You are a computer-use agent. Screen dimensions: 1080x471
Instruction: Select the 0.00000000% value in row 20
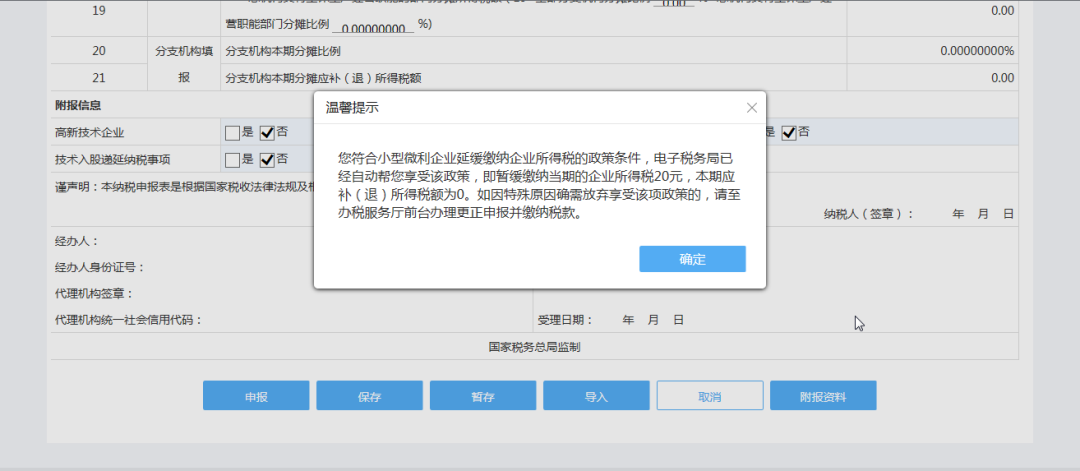pos(977,51)
